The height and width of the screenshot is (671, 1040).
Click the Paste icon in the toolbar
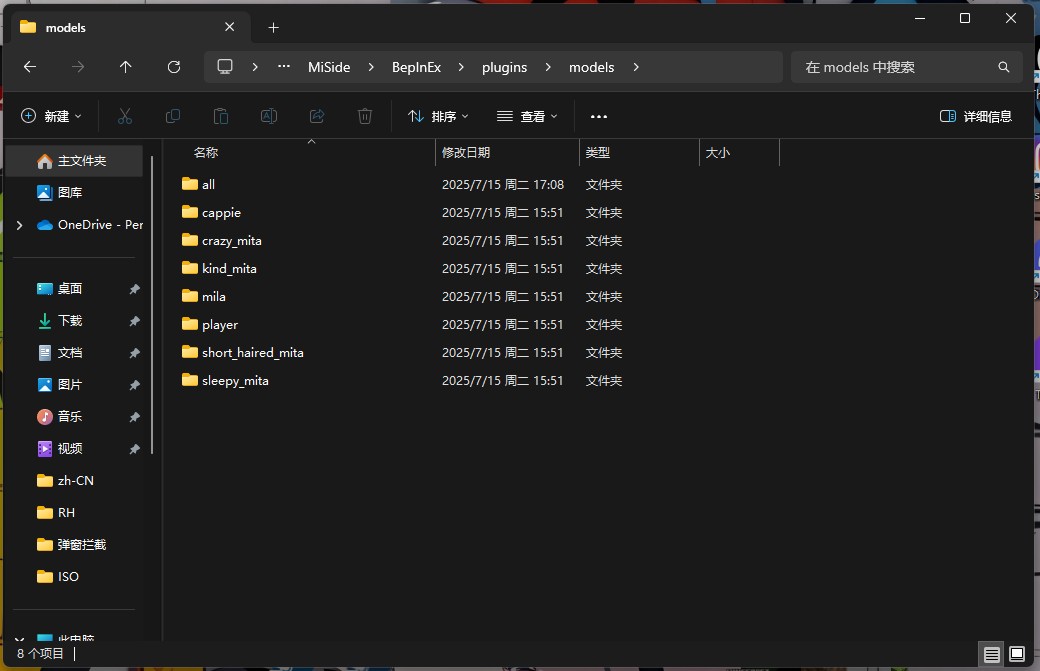coord(221,116)
